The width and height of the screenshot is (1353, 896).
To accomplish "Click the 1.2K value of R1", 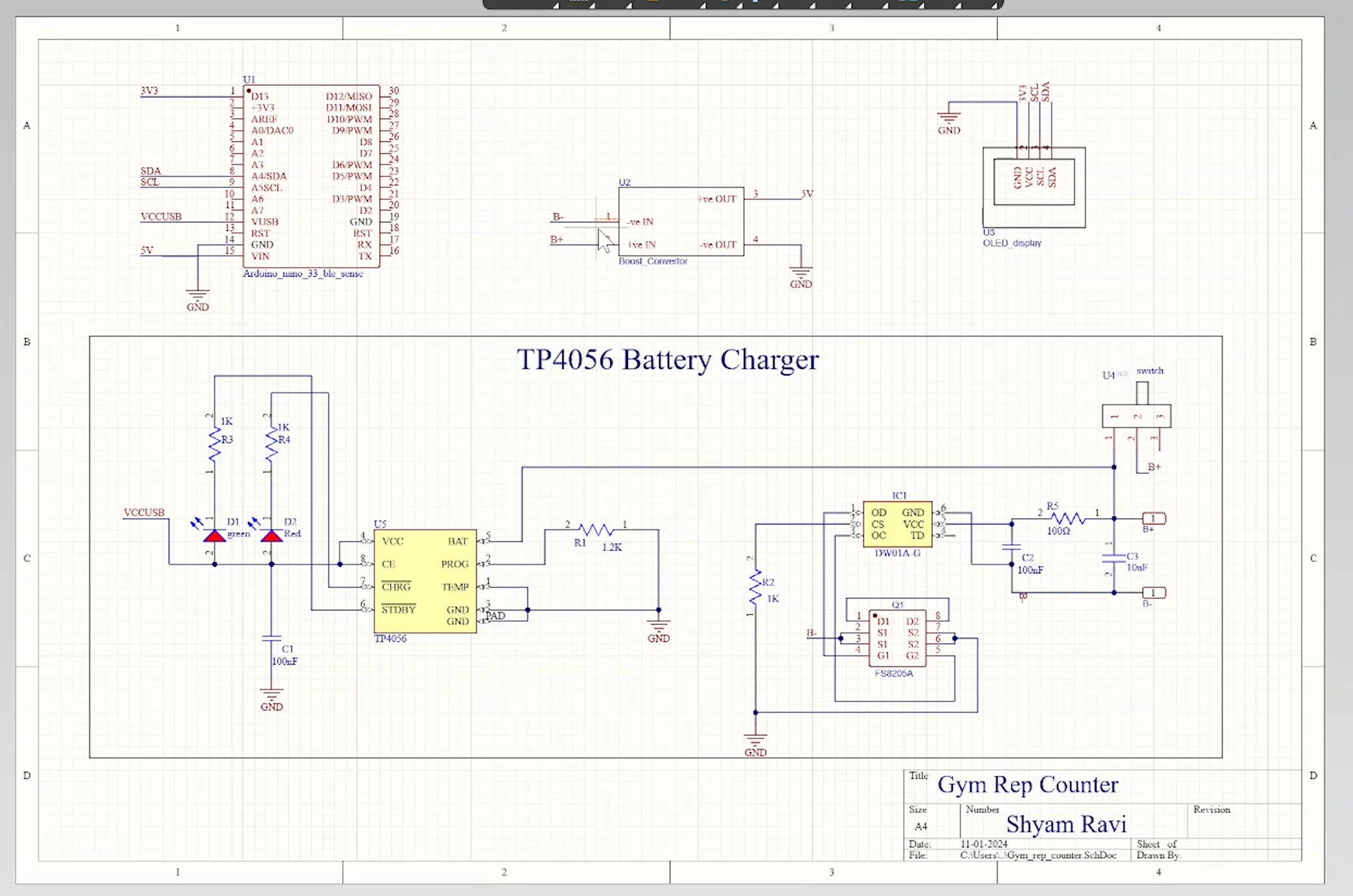I will (x=612, y=547).
